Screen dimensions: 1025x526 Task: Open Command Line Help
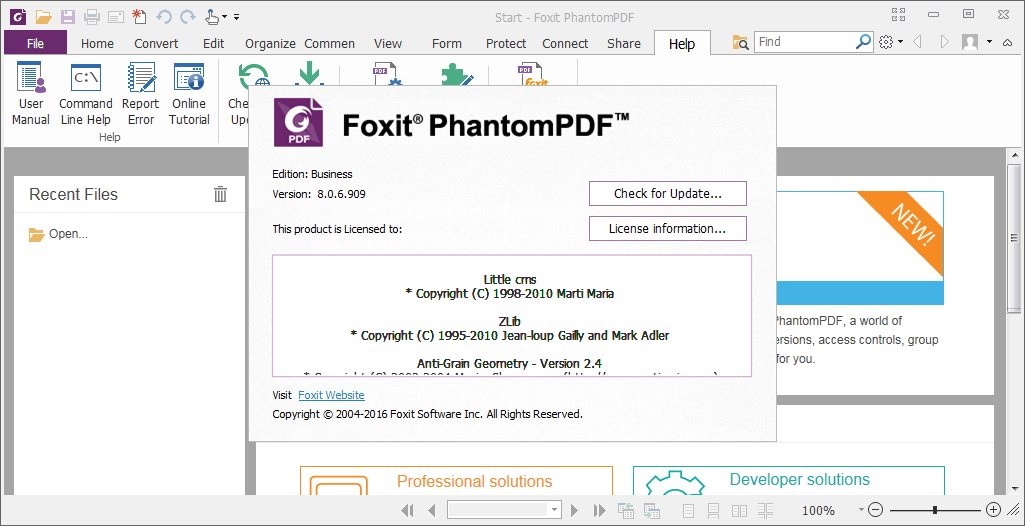point(86,95)
